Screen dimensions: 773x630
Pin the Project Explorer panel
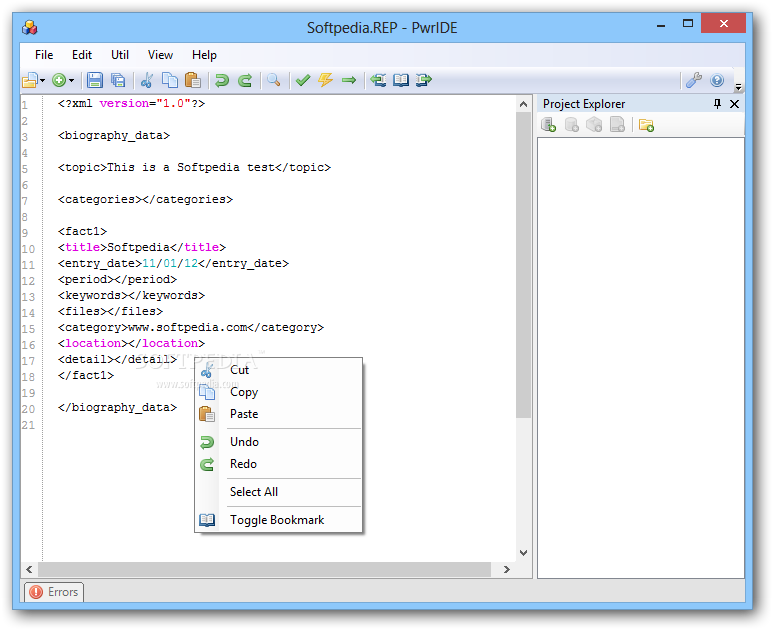(717, 104)
